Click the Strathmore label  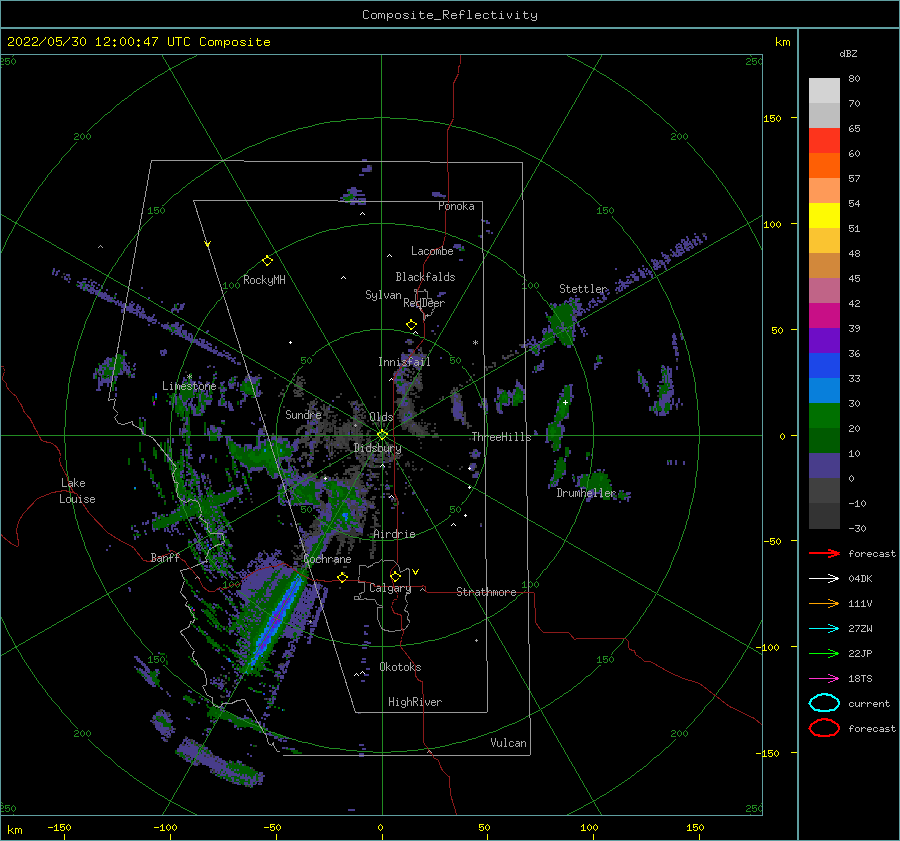(486, 592)
